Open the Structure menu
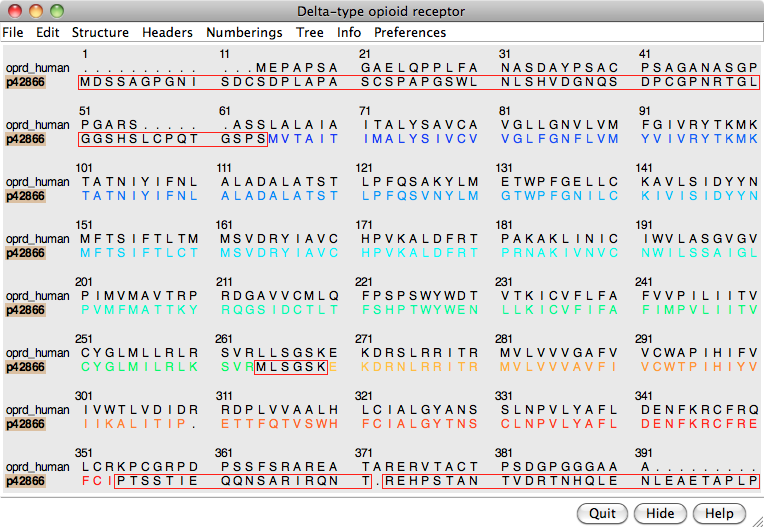The image size is (764, 528). click(x=100, y=32)
